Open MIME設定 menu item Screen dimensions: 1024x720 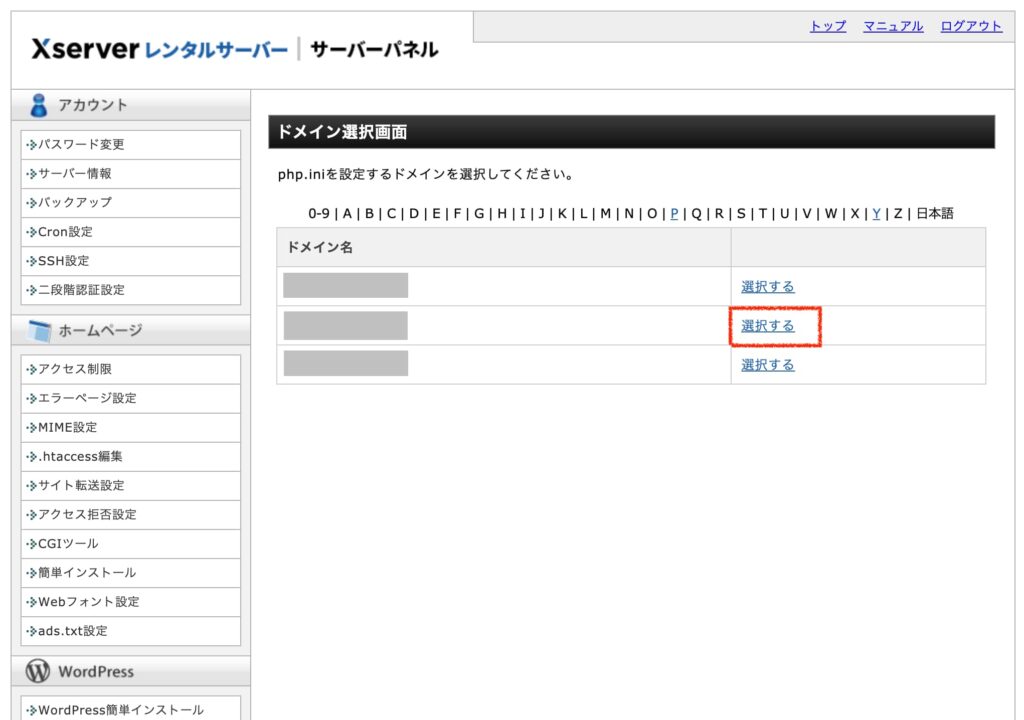click(x=131, y=427)
